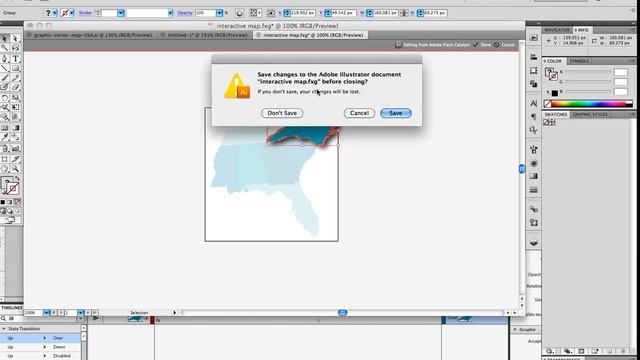Image resolution: width=640 pixels, height=360 pixels.
Task: Open the Symbols panel tab
Action: pos(579,61)
